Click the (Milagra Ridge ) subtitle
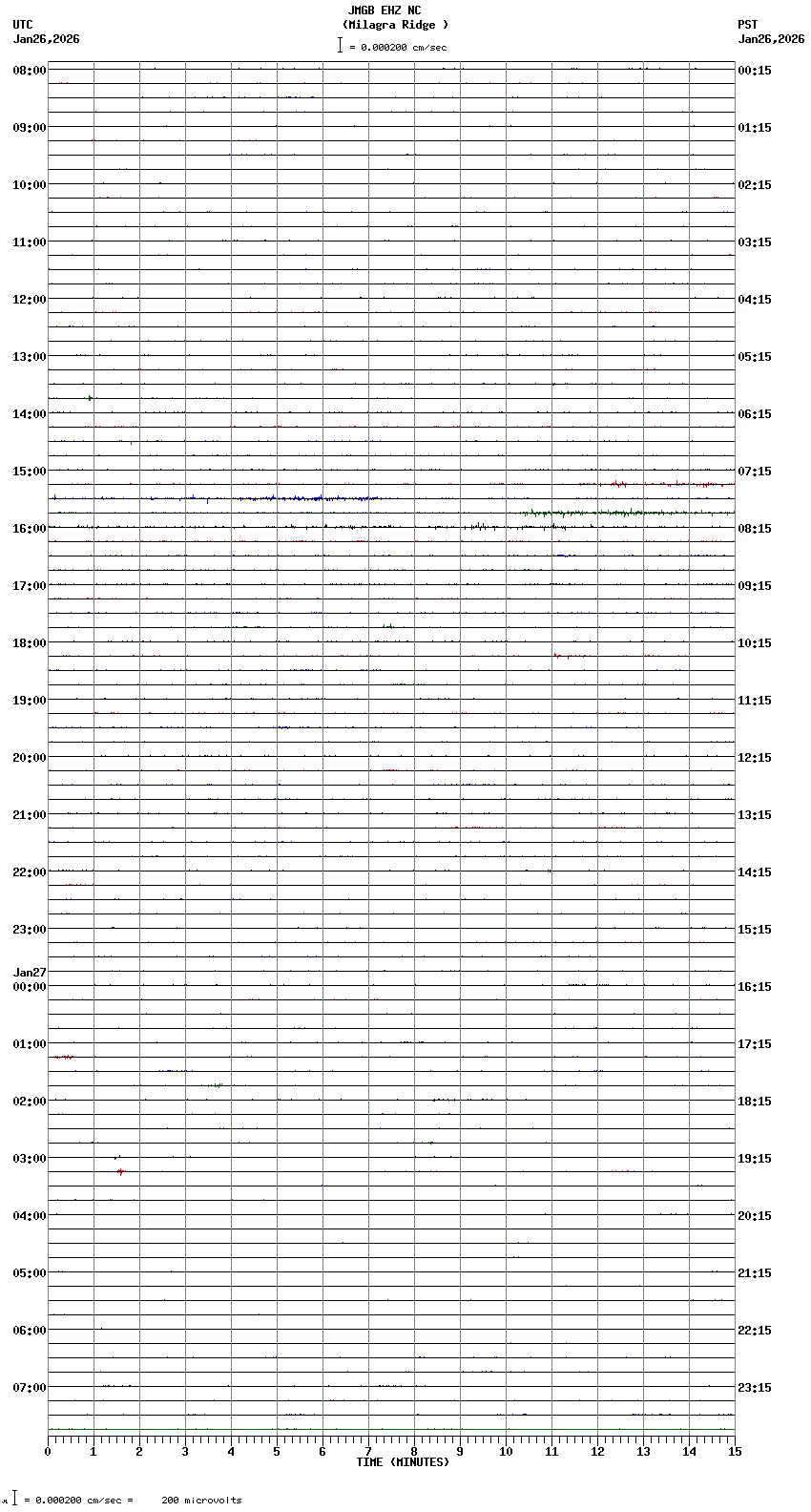 click(395, 25)
